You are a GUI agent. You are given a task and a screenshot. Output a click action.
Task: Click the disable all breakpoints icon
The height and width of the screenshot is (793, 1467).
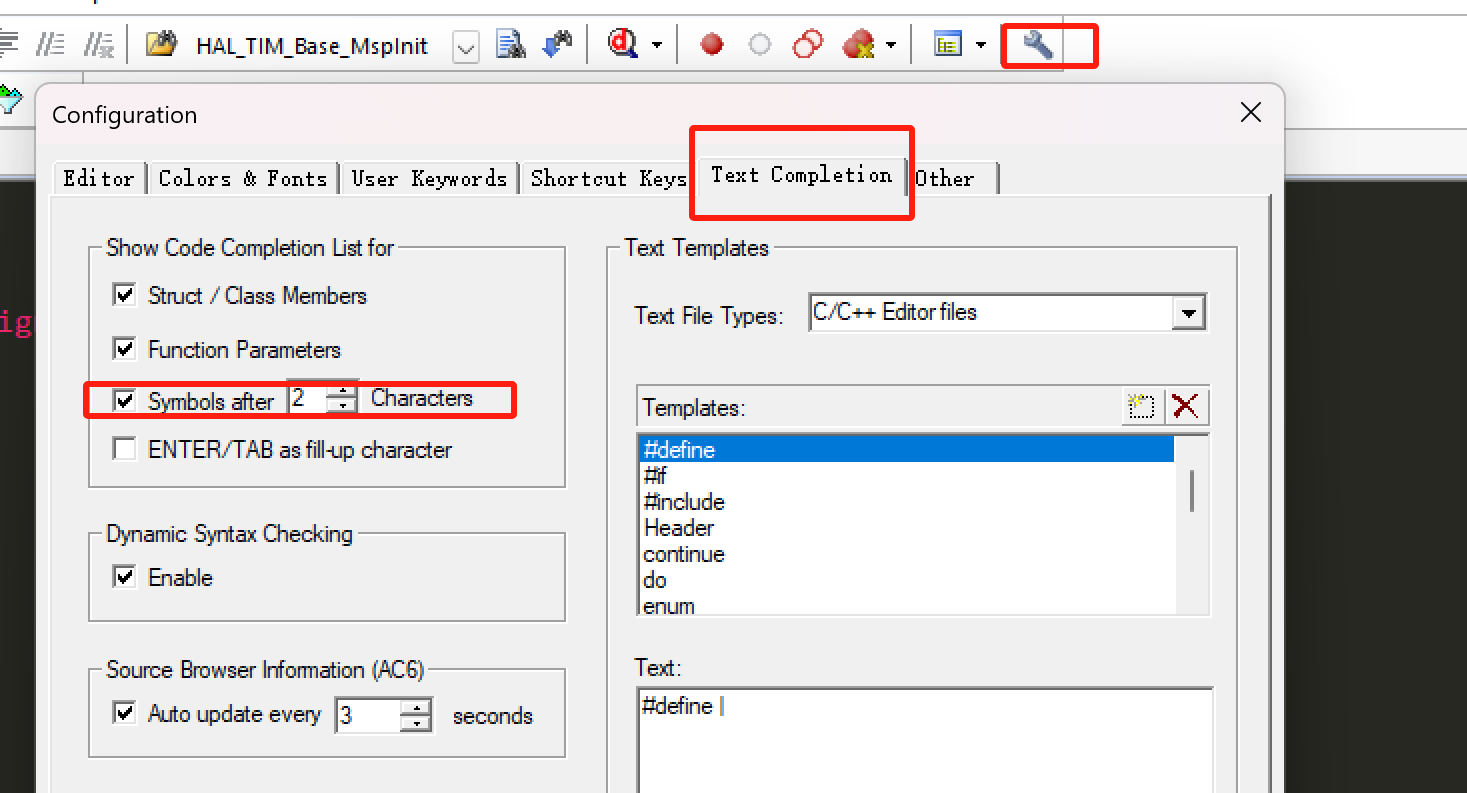pos(807,44)
